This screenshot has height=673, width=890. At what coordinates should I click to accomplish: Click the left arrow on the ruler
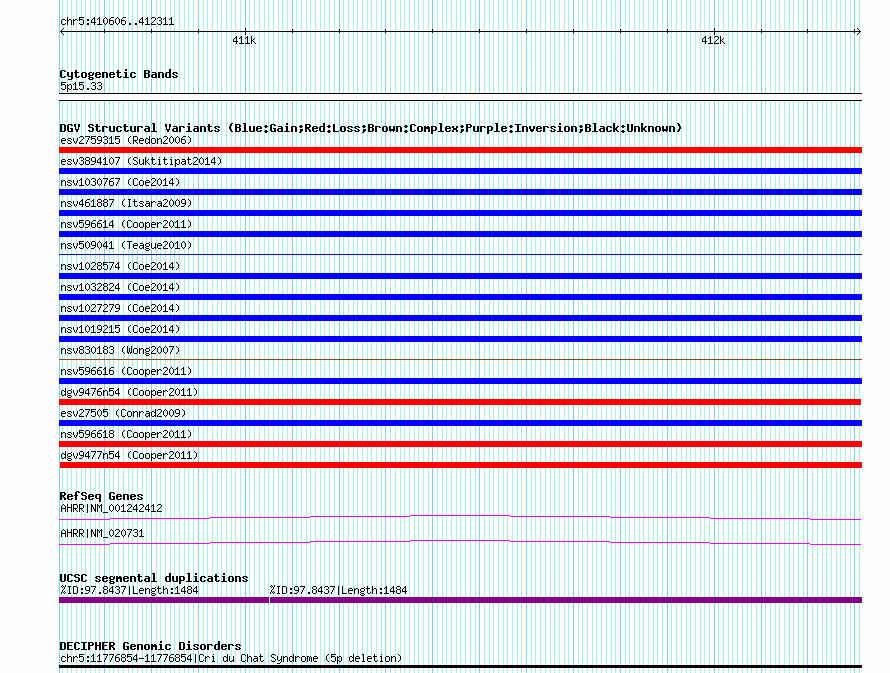pos(62,32)
